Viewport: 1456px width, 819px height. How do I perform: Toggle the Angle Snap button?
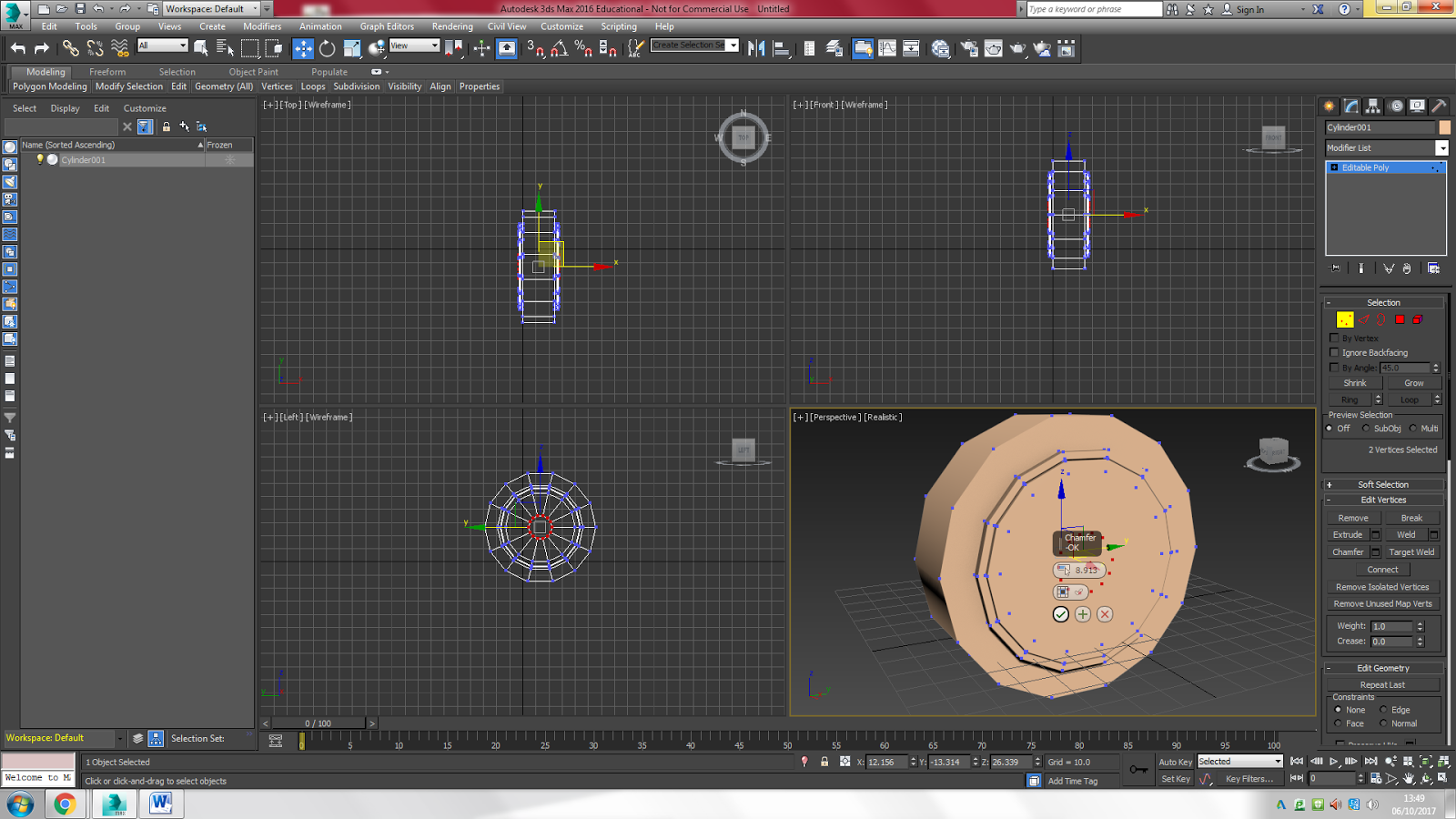560,48
